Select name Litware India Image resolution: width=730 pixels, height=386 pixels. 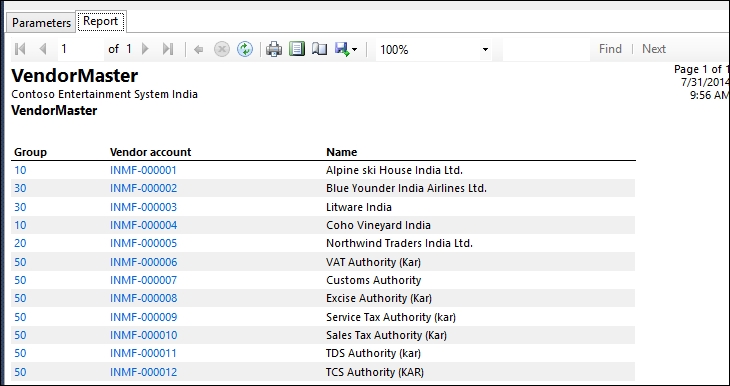tap(359, 207)
